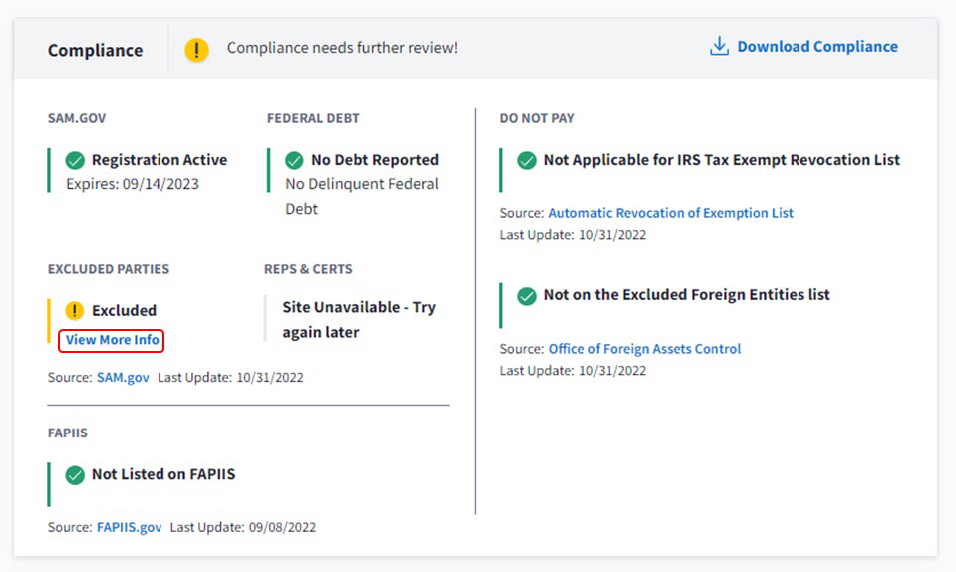956x572 pixels.
Task: Open View More Info under Excluded
Action: click(112, 340)
